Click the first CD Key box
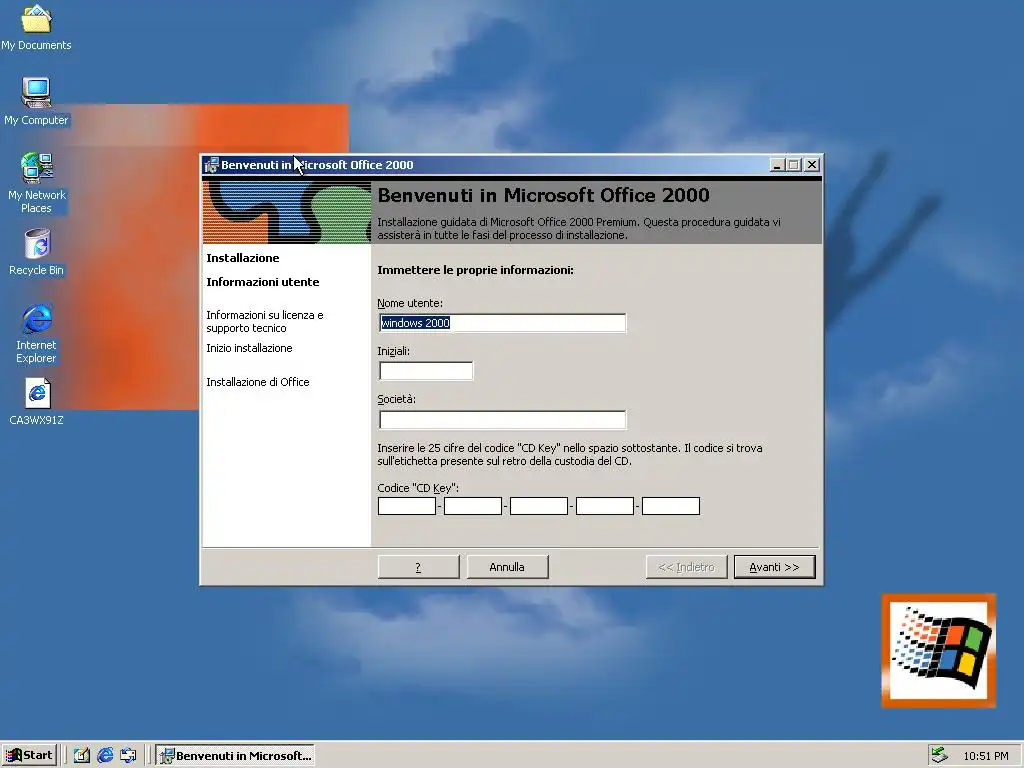Image resolution: width=1024 pixels, height=768 pixels. (407, 506)
